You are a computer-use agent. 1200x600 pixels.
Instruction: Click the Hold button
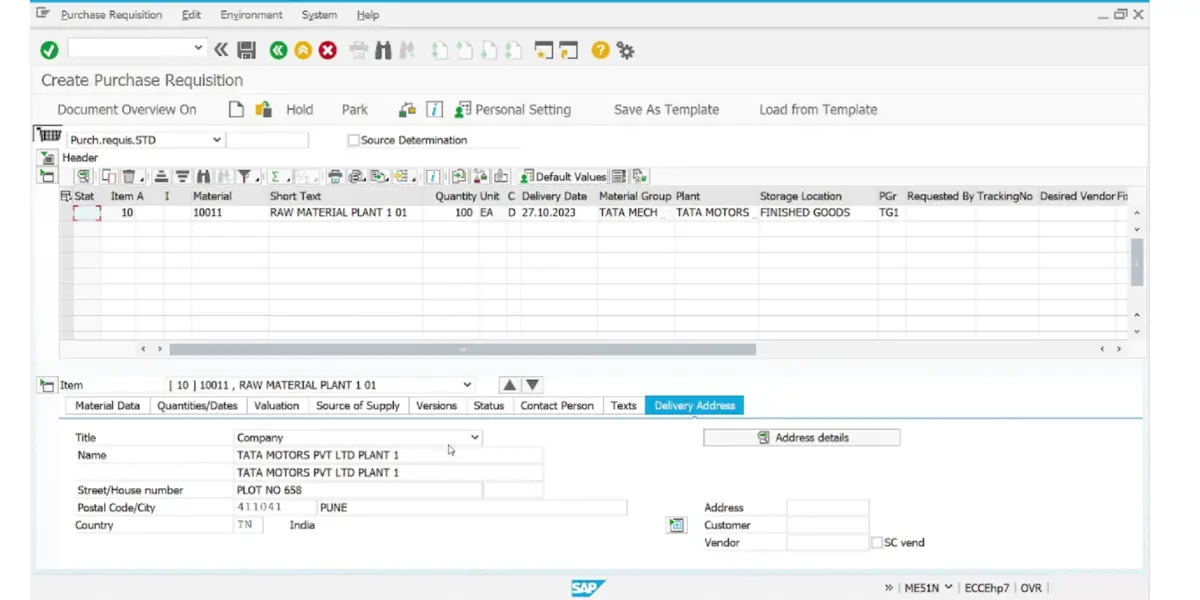299,110
